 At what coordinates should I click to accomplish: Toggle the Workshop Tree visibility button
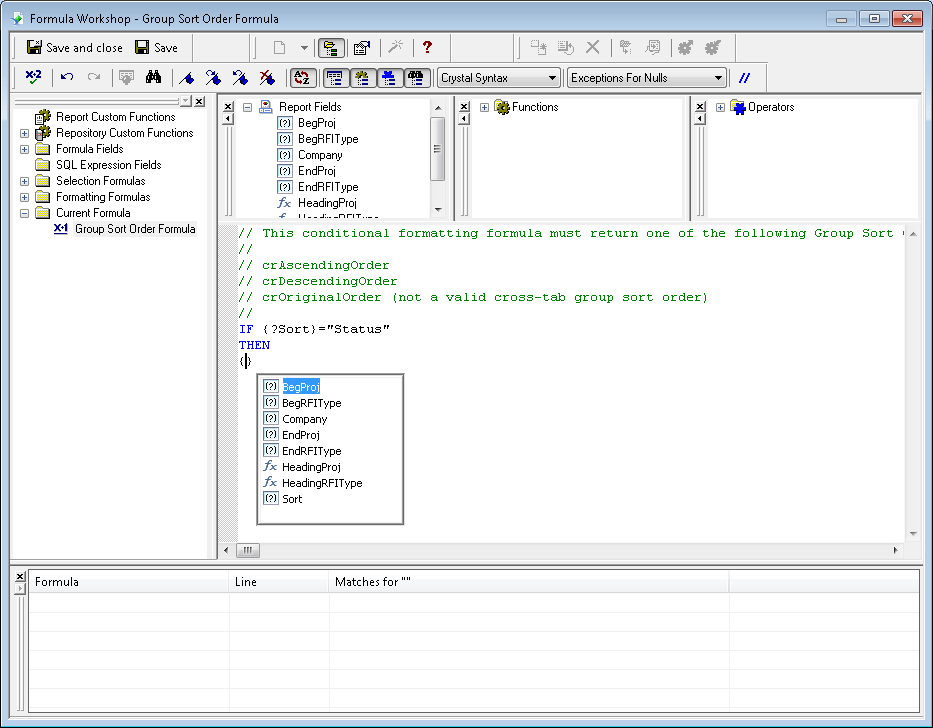click(x=331, y=48)
